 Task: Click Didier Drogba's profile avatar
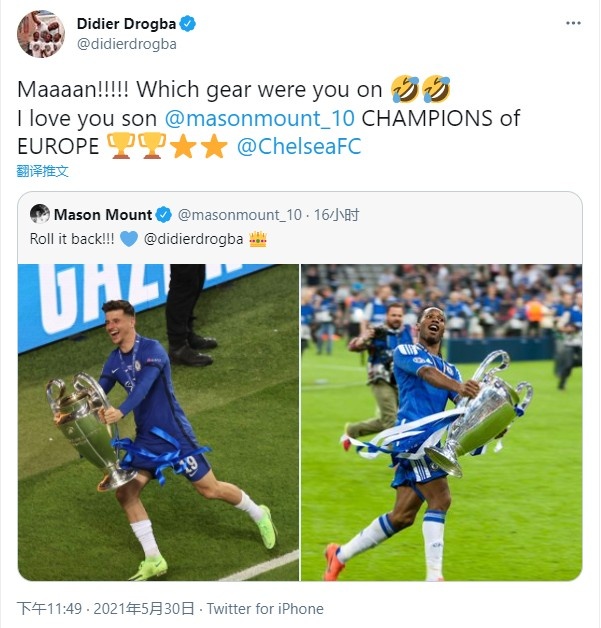[x=41, y=34]
